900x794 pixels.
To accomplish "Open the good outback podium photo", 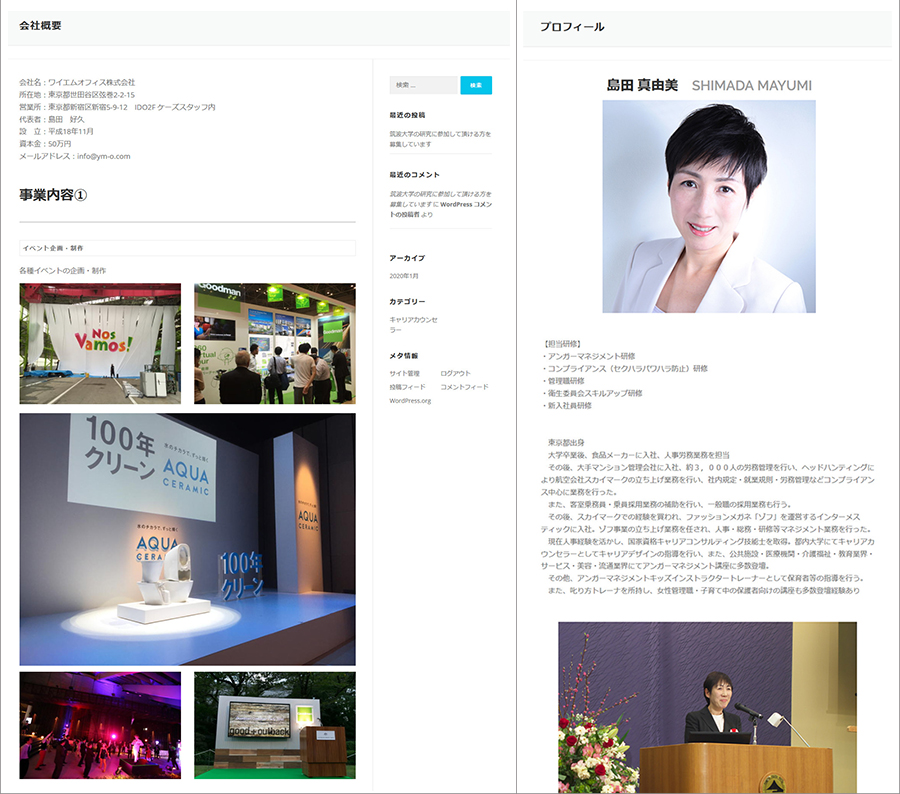I will pyautogui.click(x=274, y=725).
